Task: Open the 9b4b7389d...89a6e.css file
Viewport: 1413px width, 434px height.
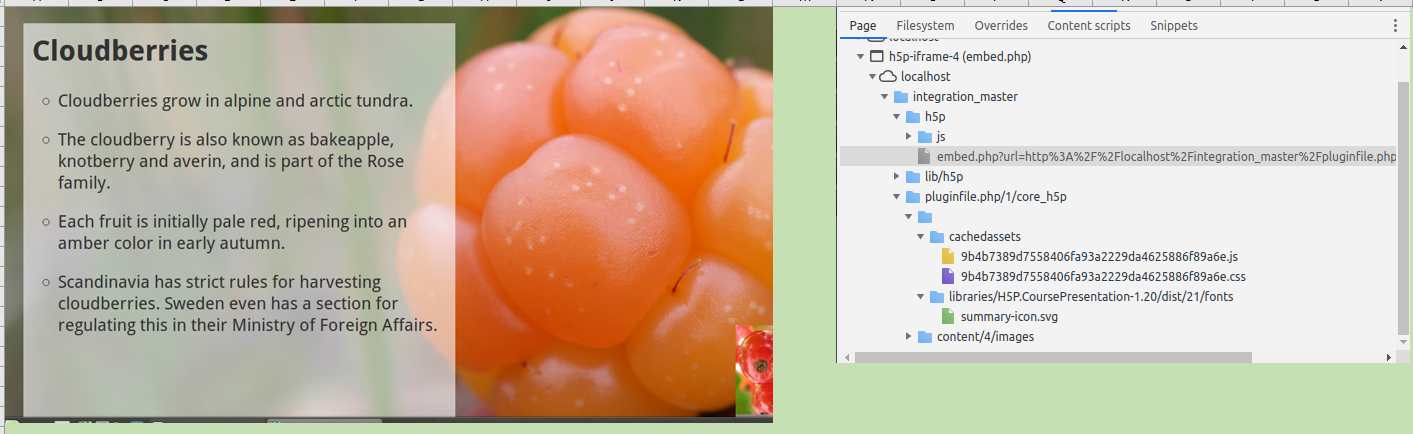Action: tap(1103, 277)
